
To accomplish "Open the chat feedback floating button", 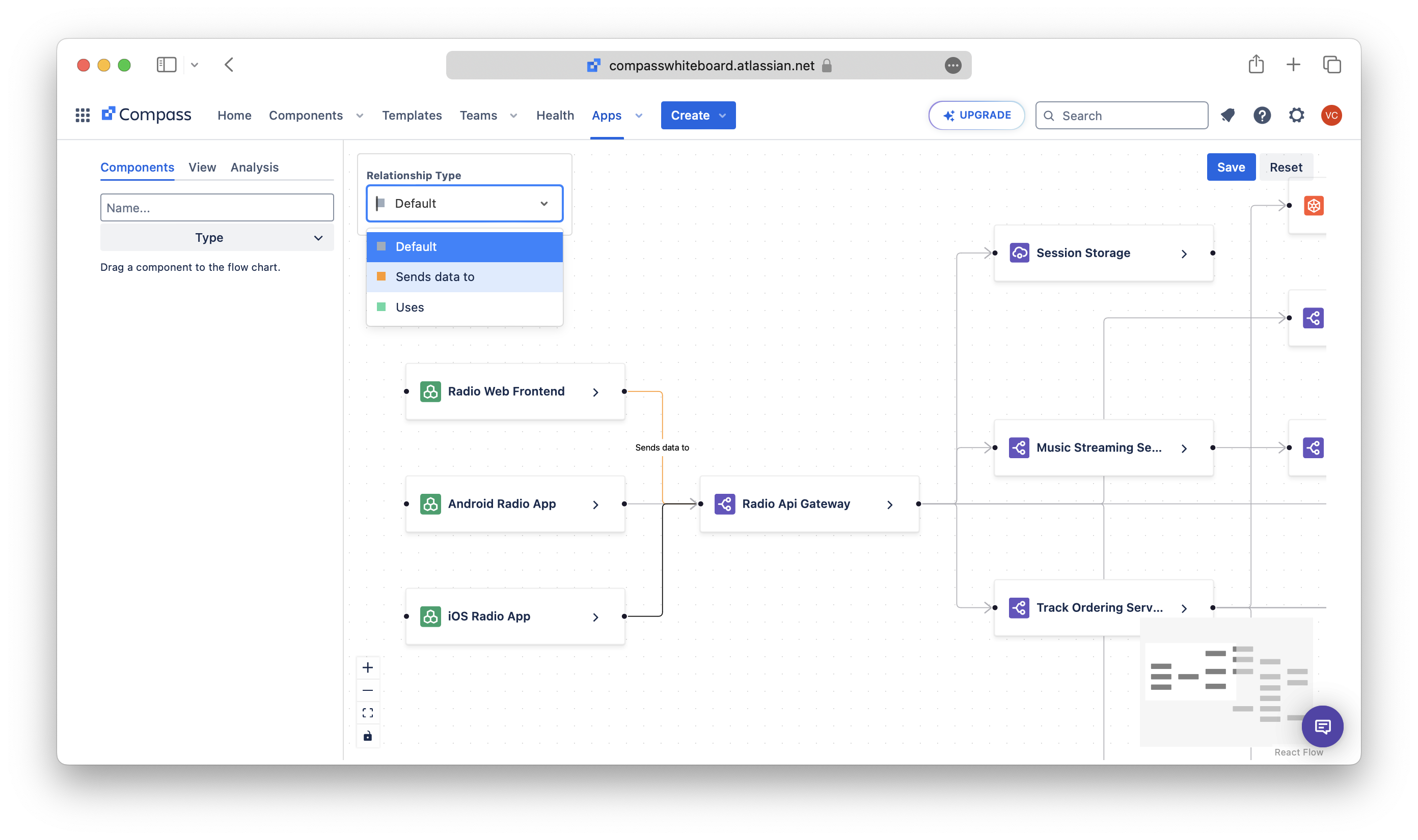I will click(1322, 726).
